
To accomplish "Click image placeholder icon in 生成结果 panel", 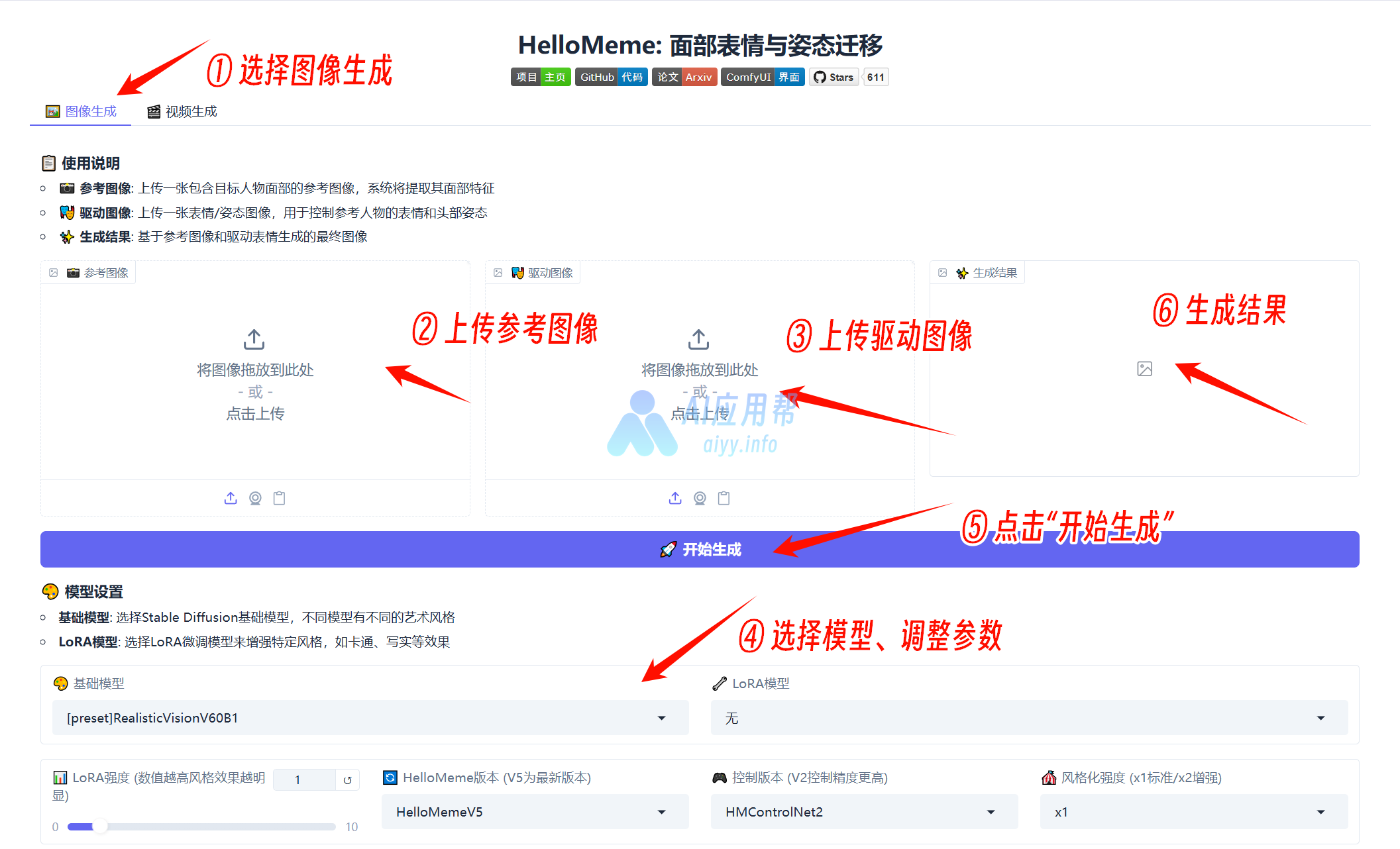I will pos(1144,369).
